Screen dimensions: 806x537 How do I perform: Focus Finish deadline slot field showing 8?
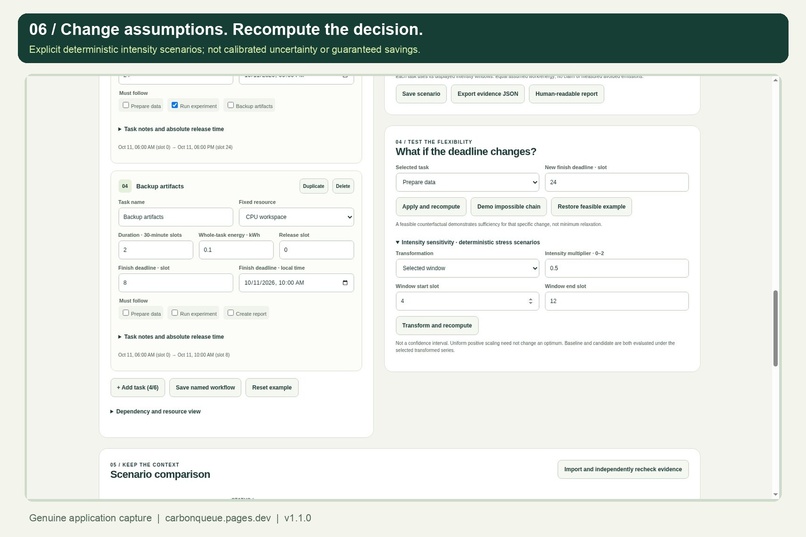click(176, 283)
